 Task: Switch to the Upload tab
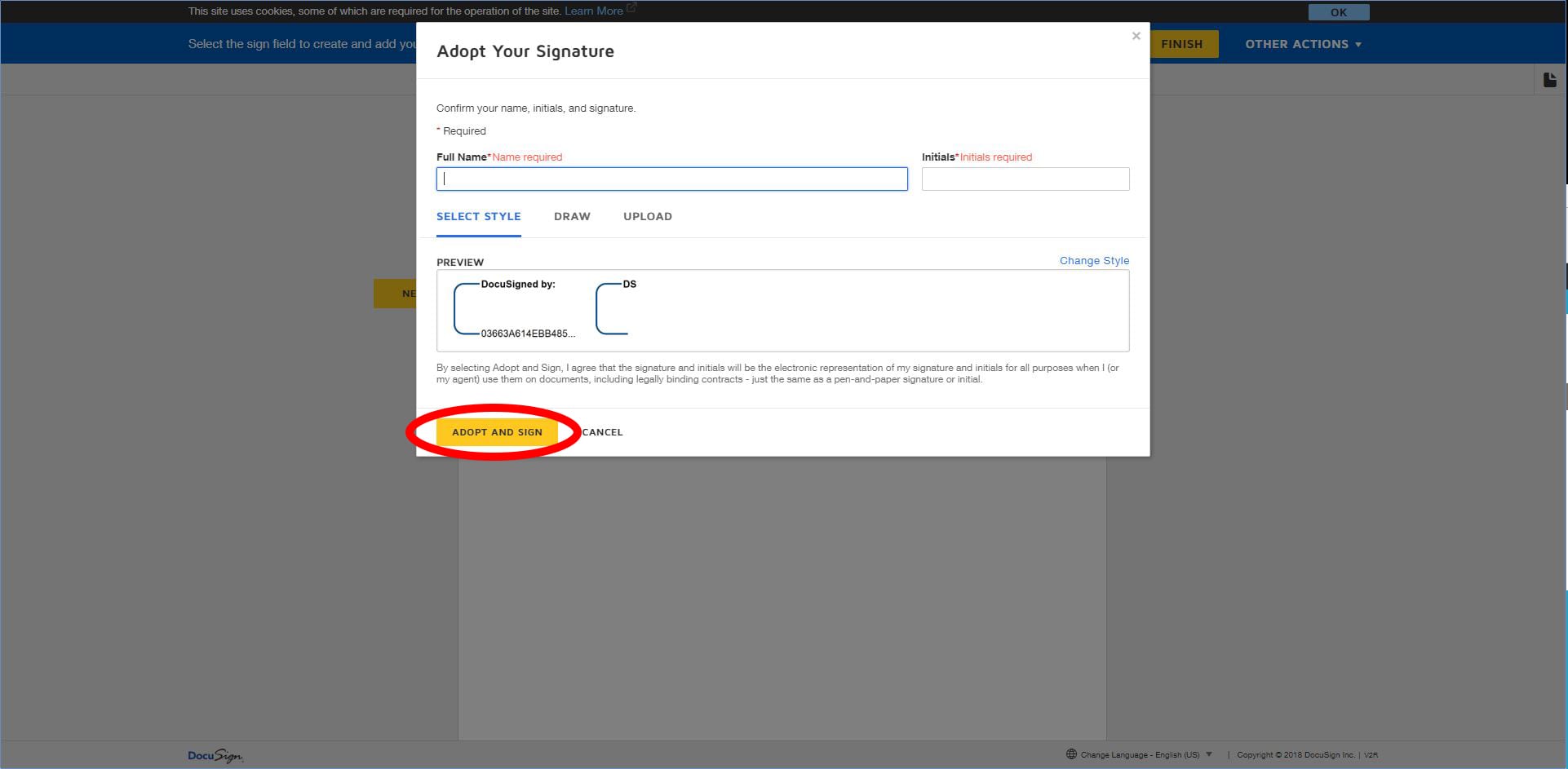tap(648, 216)
